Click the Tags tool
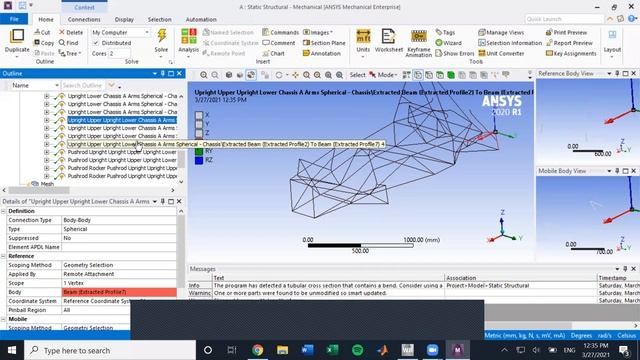 tap(445, 32)
